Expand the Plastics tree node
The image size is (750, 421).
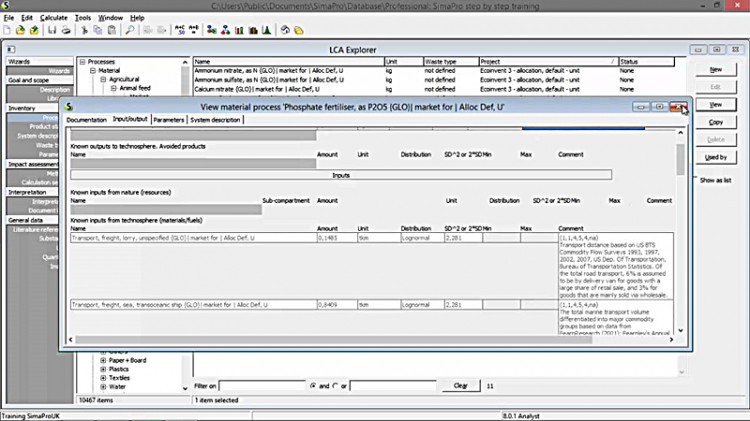point(103,369)
